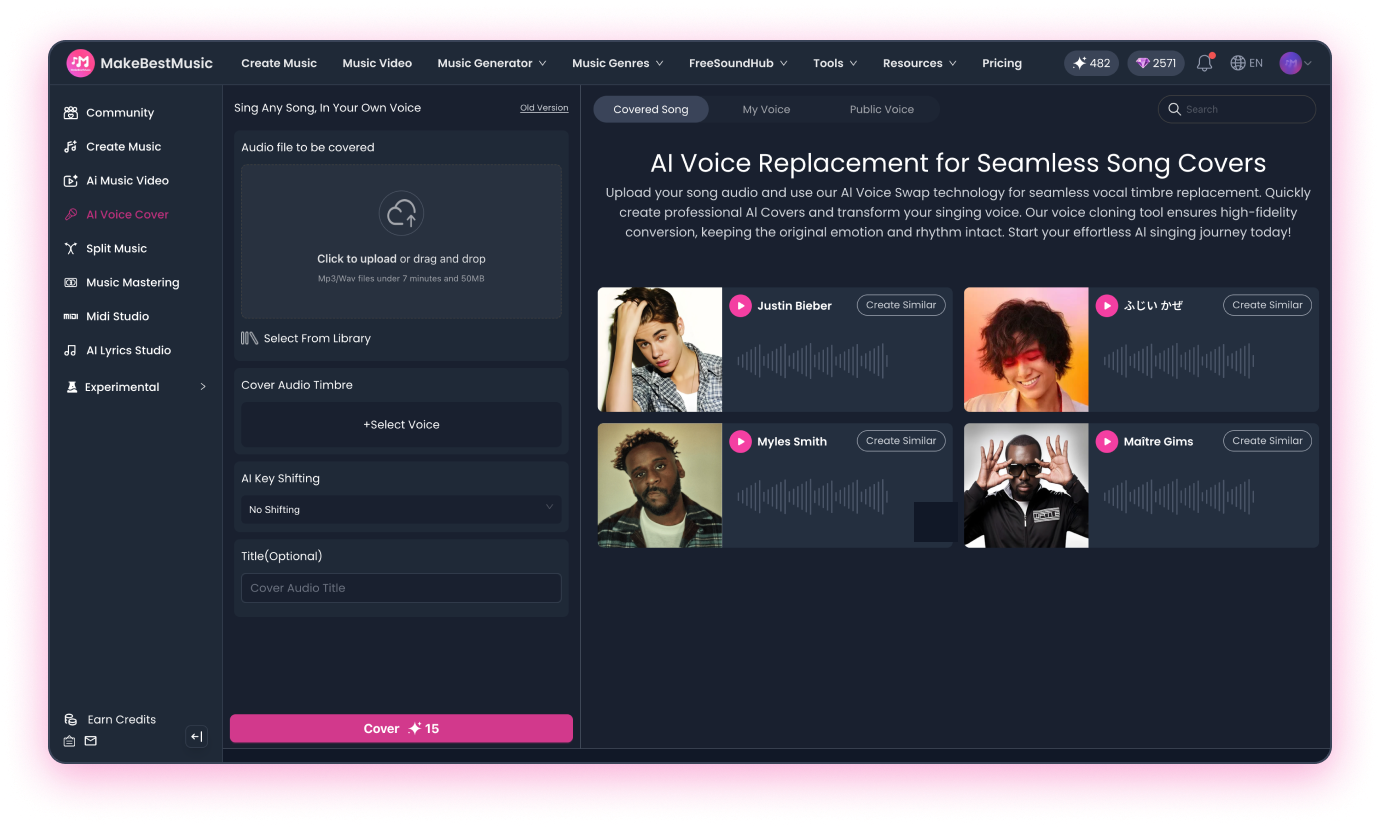Switch to the Public Voice tab
The width and height of the screenshot is (1380, 828).
pyautogui.click(x=882, y=110)
